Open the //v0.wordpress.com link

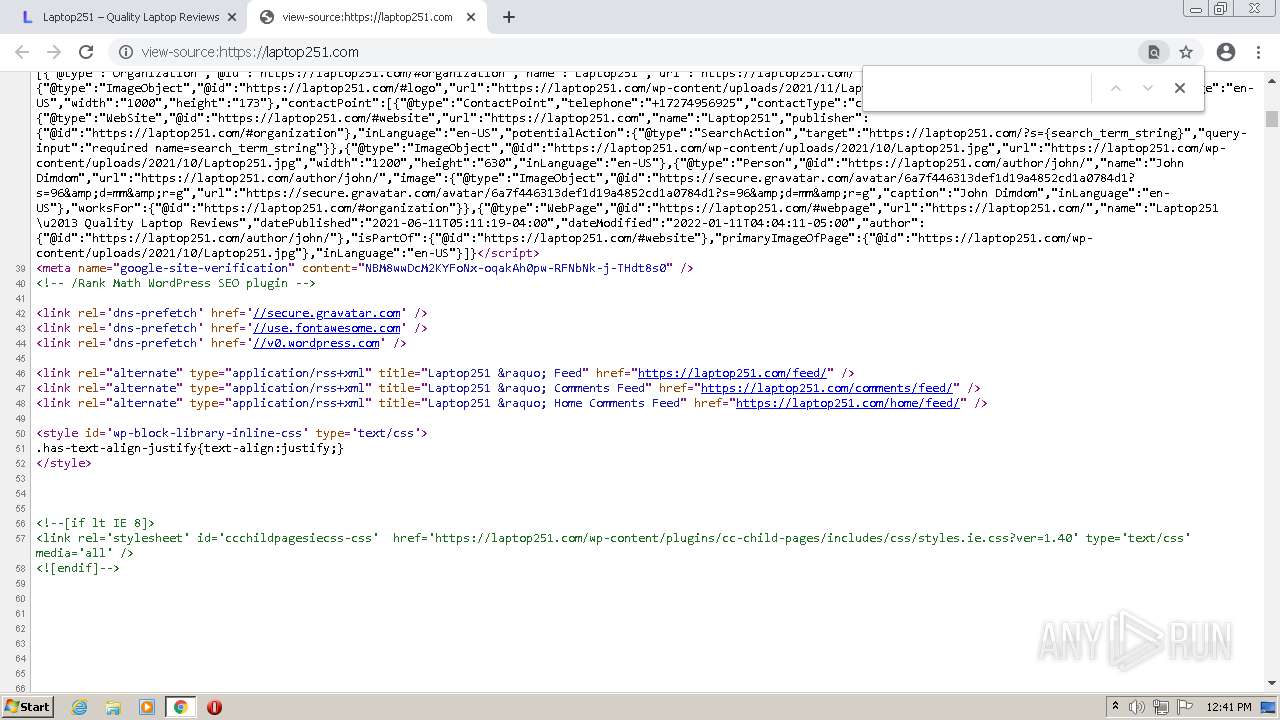316,343
